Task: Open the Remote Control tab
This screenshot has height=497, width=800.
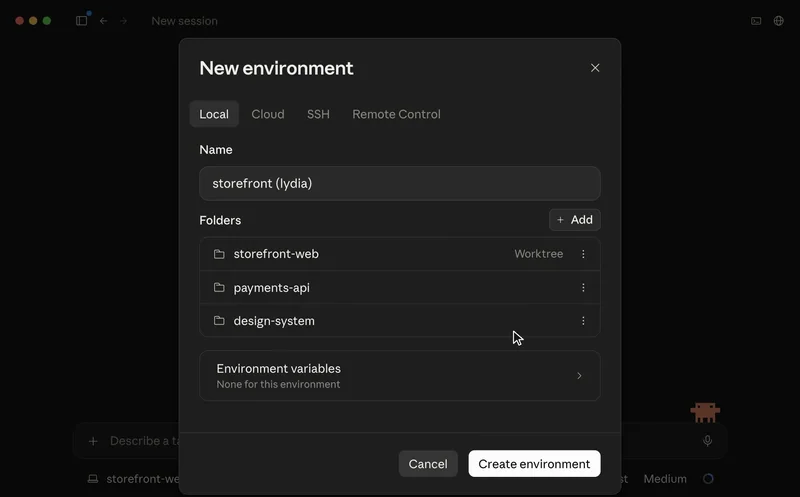Action: 396,114
